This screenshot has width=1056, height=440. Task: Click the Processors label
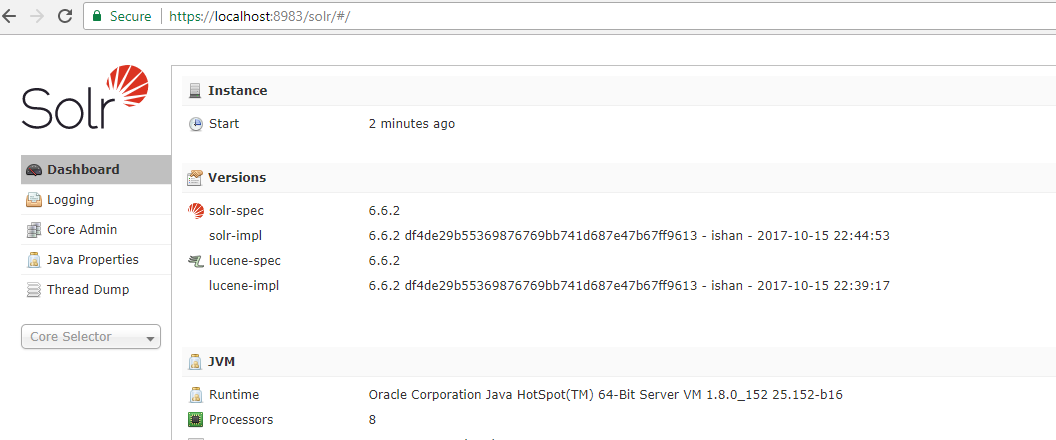[x=241, y=420]
